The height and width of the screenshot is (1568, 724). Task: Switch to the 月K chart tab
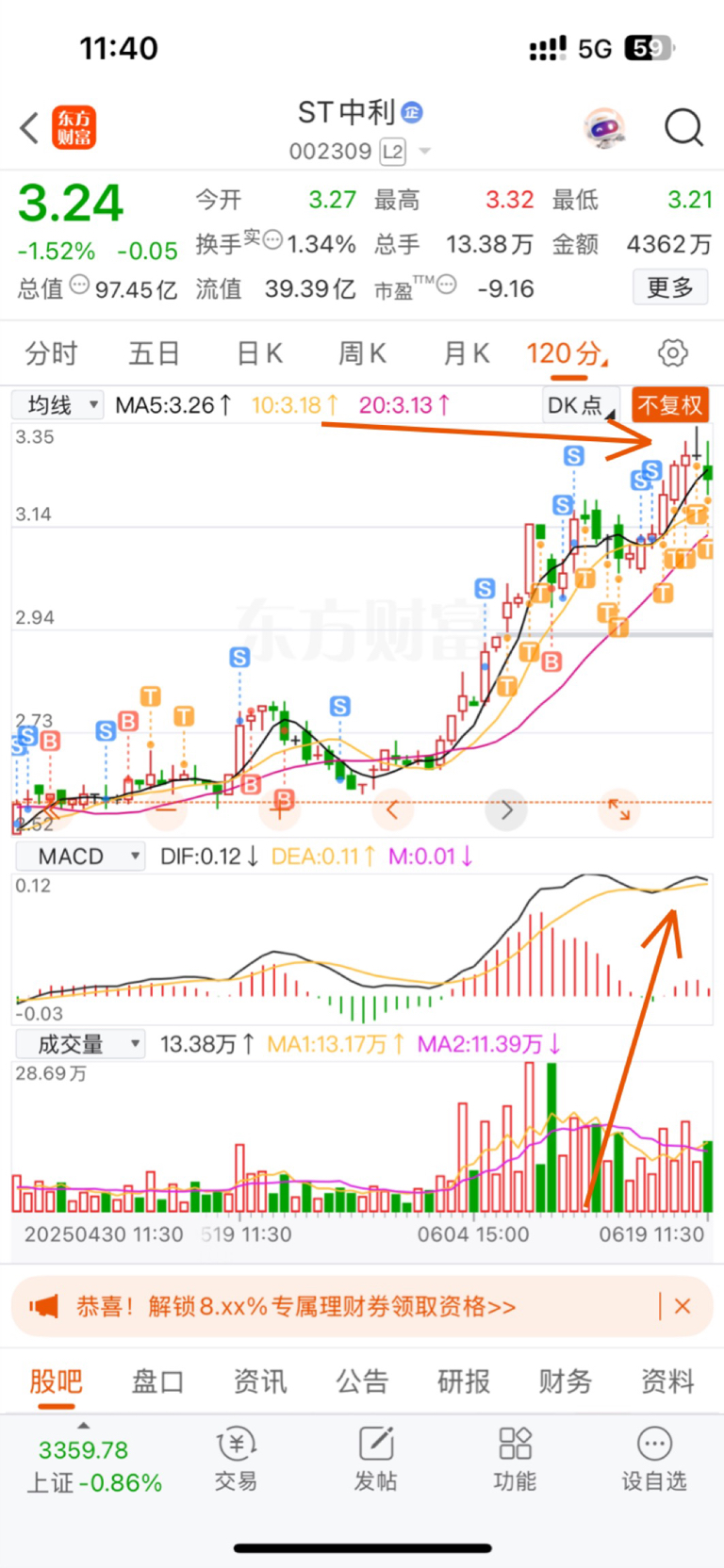click(x=467, y=353)
